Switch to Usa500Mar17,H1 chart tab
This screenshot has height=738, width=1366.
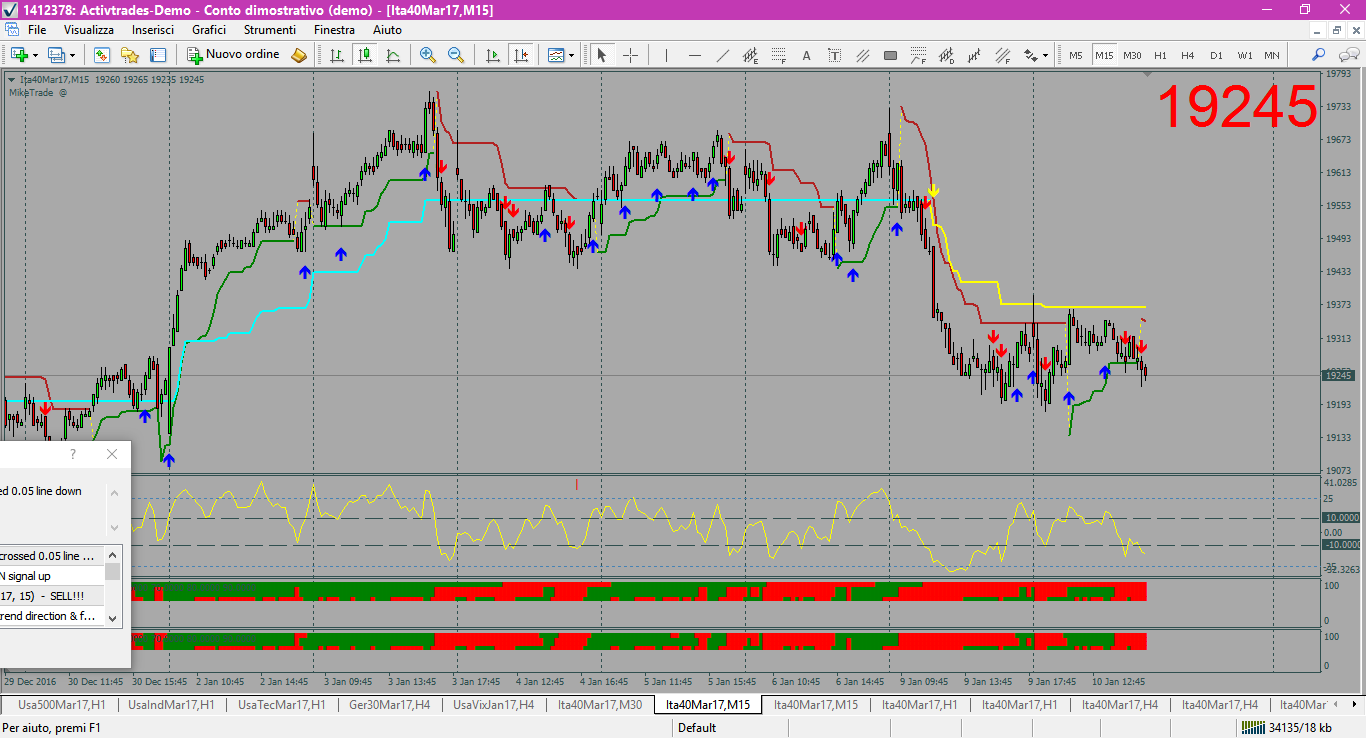pyautogui.click(x=61, y=705)
